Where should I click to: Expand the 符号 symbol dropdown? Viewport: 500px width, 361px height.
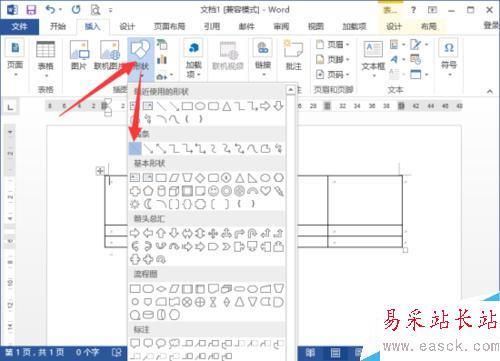[449, 74]
